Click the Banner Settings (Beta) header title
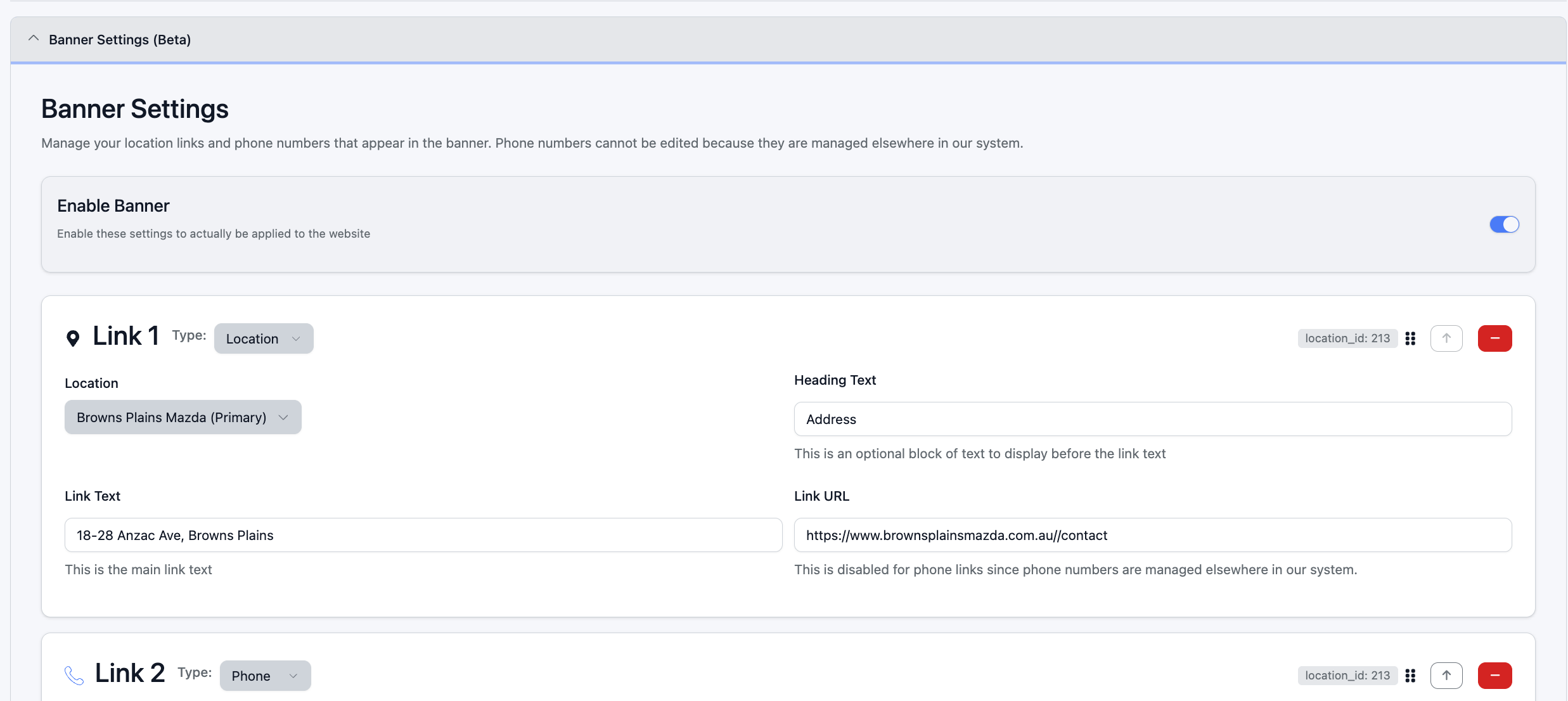 120,39
